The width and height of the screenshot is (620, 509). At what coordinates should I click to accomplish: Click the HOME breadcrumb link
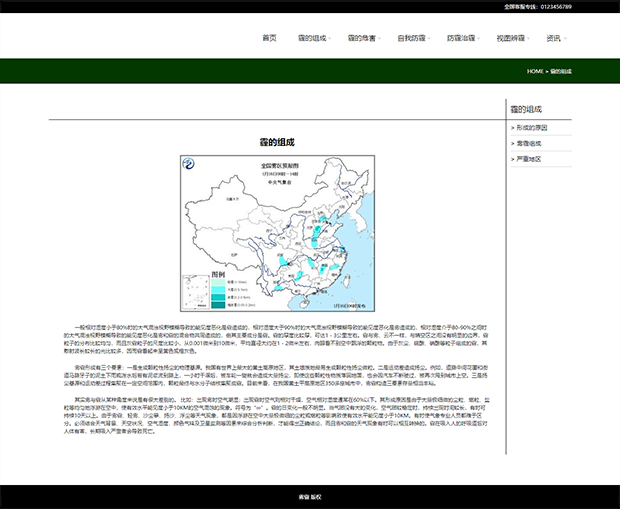535,72
